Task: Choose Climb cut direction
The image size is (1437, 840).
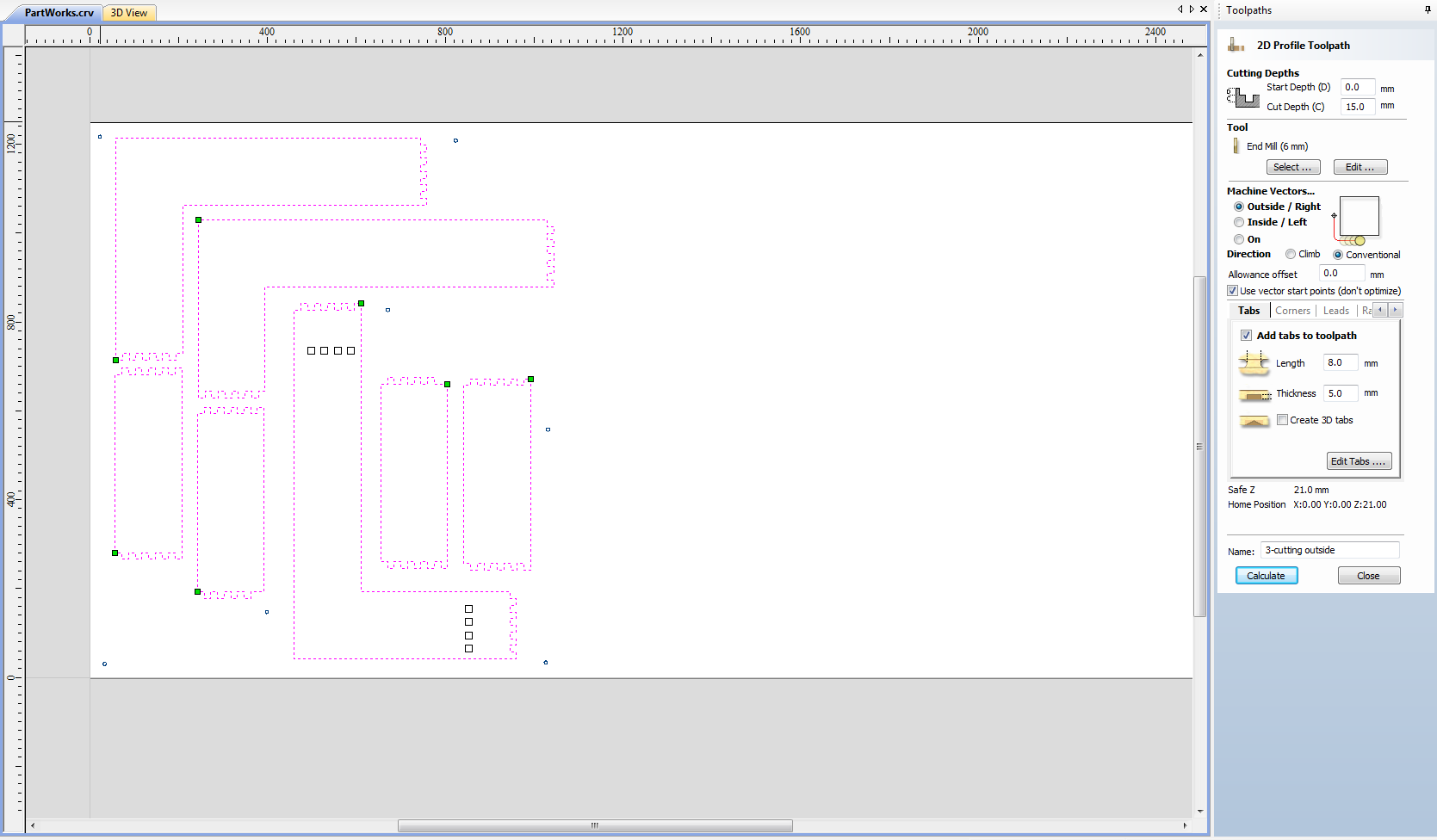Action: [x=1291, y=254]
